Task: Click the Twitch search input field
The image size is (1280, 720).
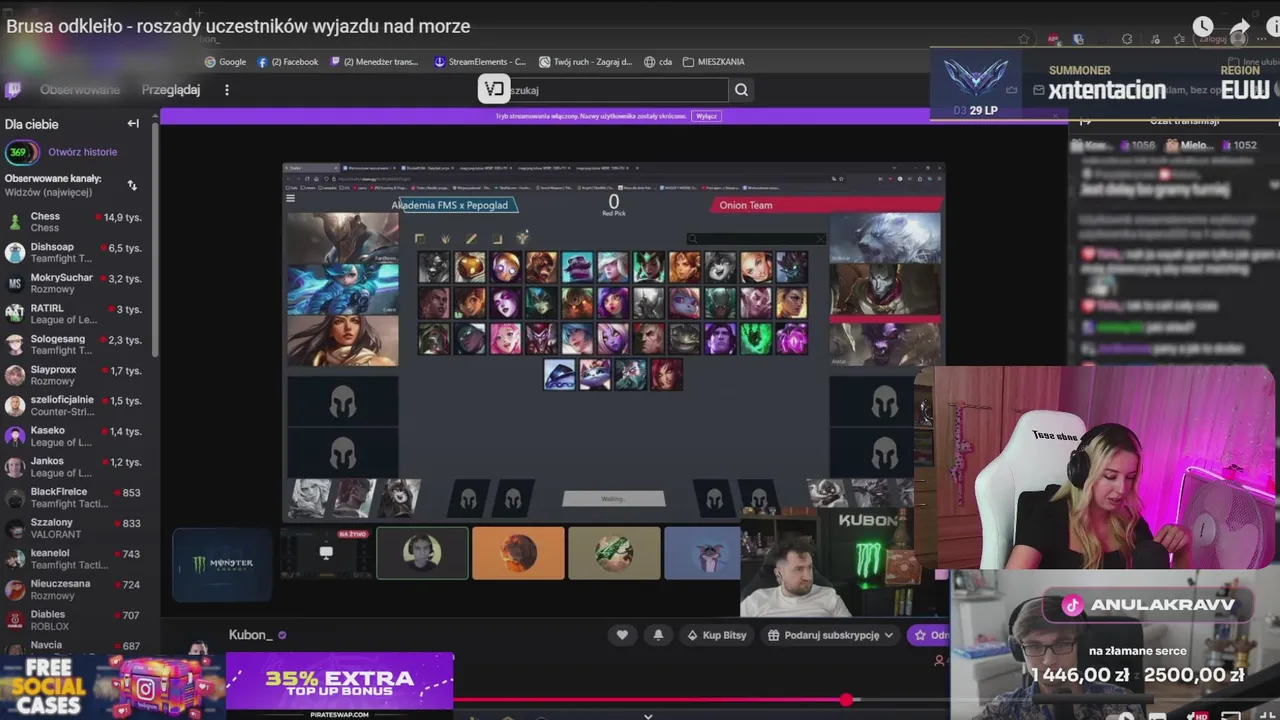Action: (618, 90)
